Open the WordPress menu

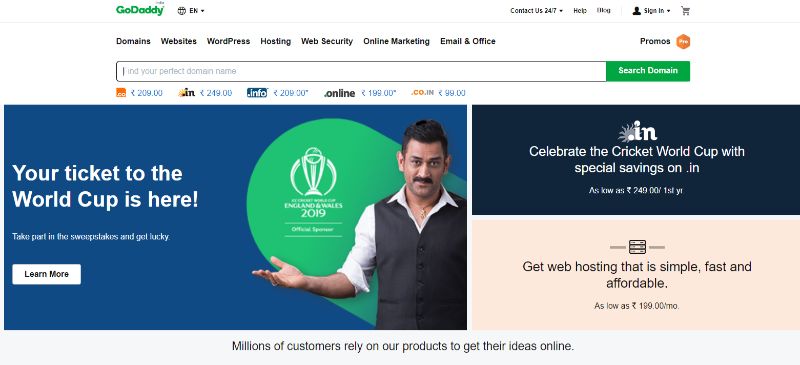[x=228, y=41]
